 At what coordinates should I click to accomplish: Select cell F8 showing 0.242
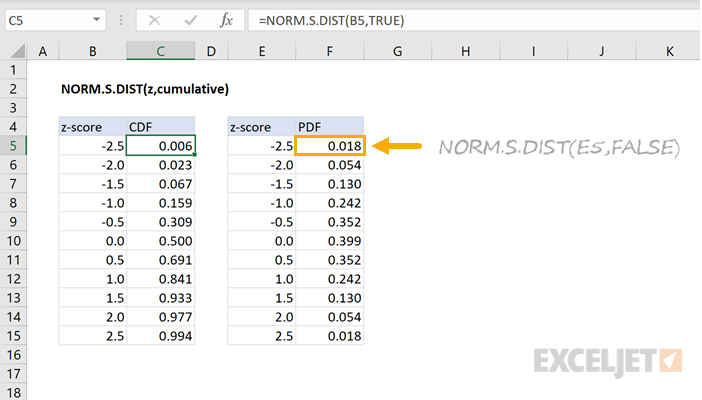click(330, 202)
